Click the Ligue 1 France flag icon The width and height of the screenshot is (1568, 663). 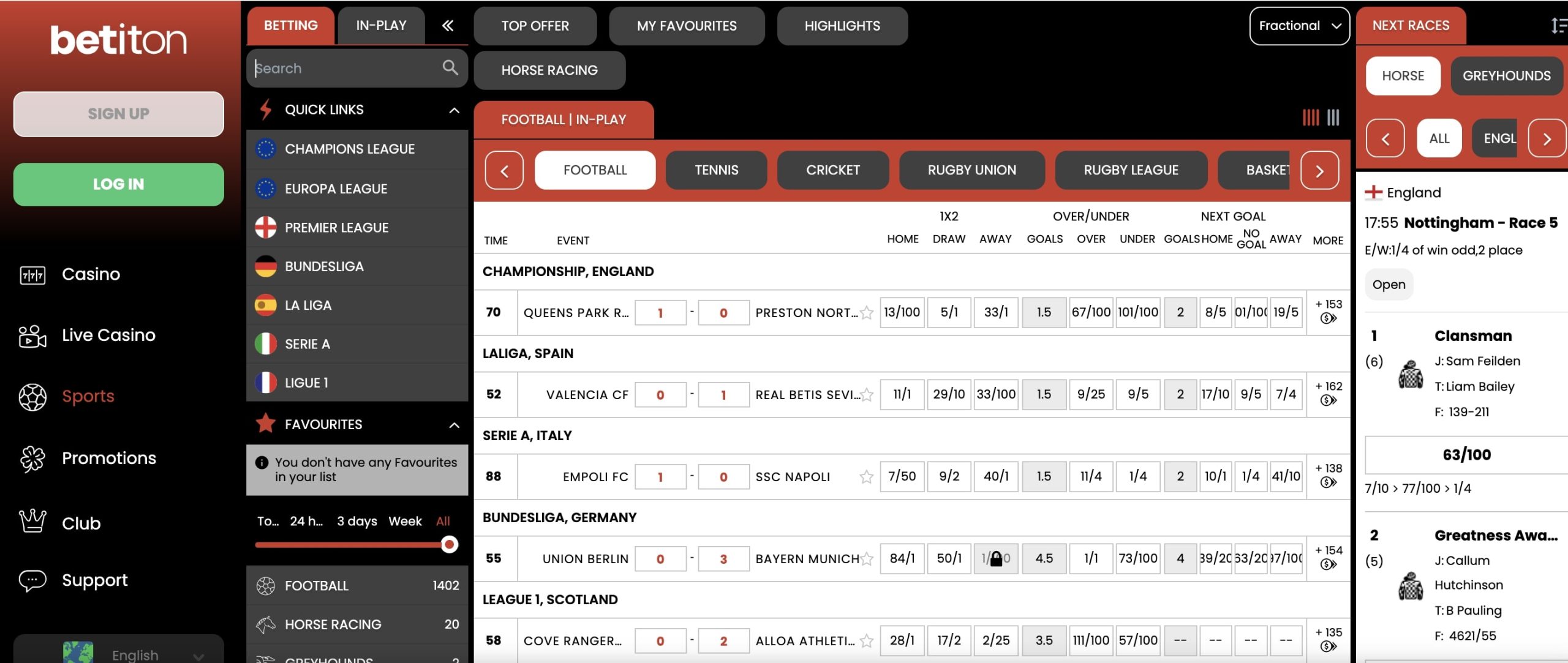pyautogui.click(x=265, y=383)
